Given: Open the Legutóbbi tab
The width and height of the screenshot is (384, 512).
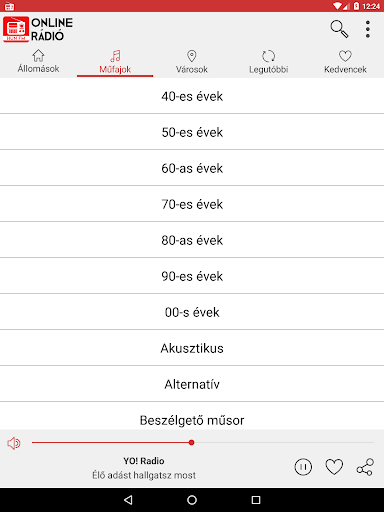Looking at the screenshot, I should click(x=269, y=62).
